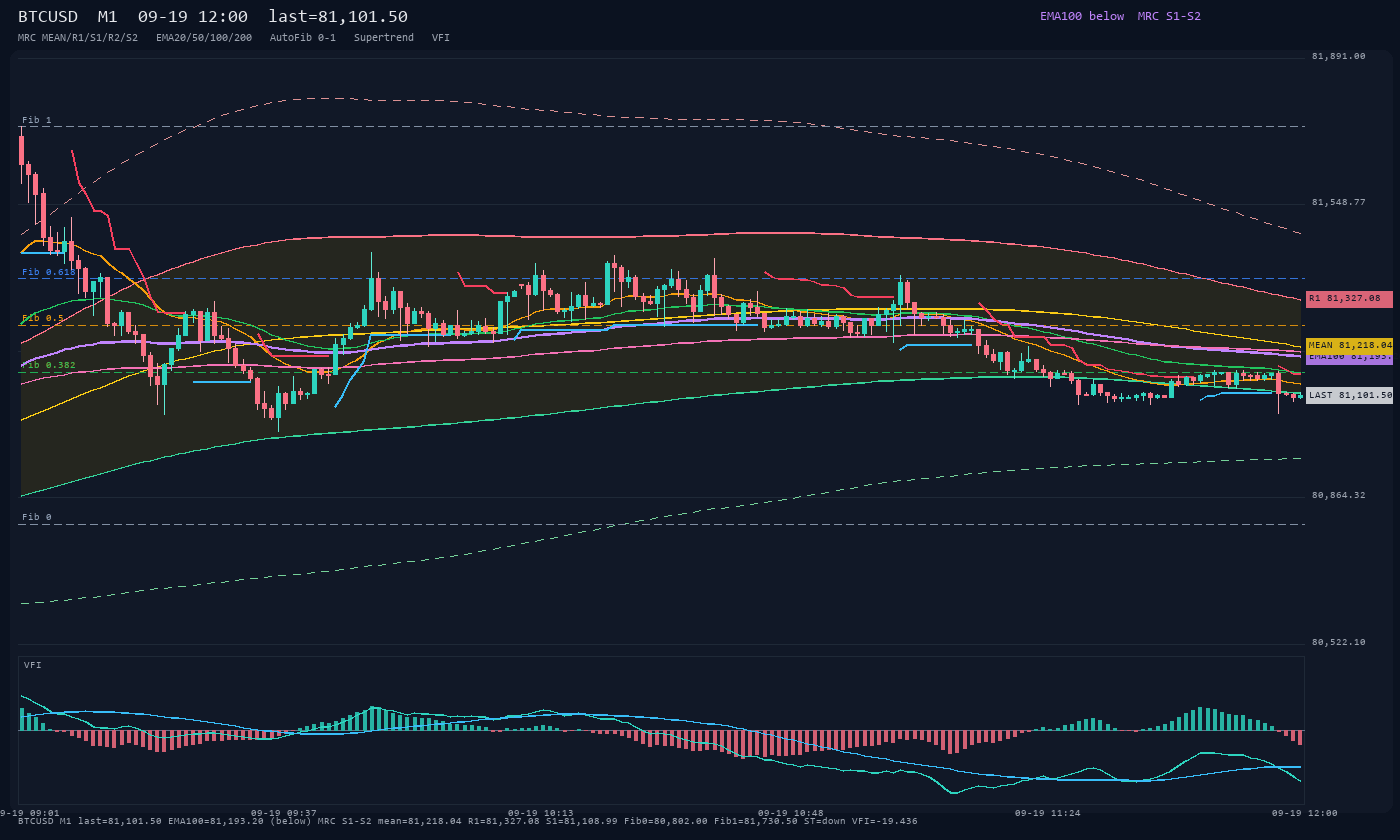Image resolution: width=1400 pixels, height=840 pixels.
Task: Select the 'Fib 0' level label
Action: pos(37,517)
